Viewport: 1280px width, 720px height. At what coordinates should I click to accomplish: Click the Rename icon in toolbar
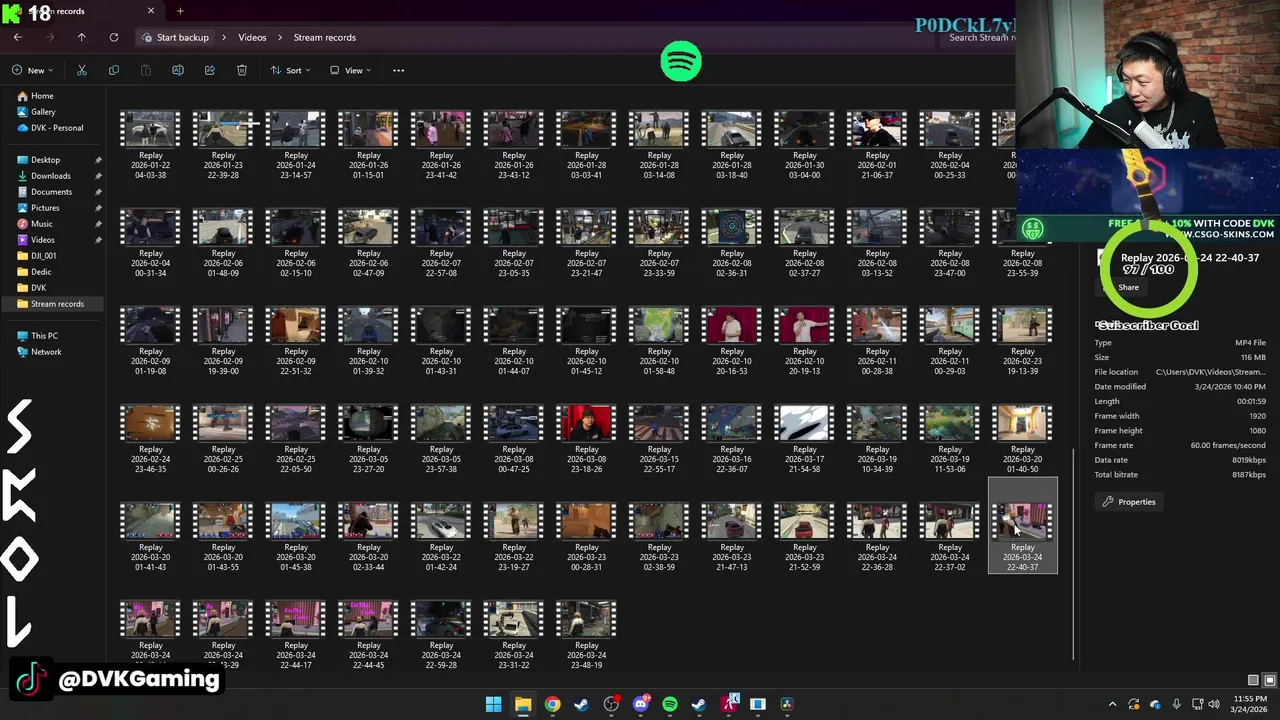point(178,70)
